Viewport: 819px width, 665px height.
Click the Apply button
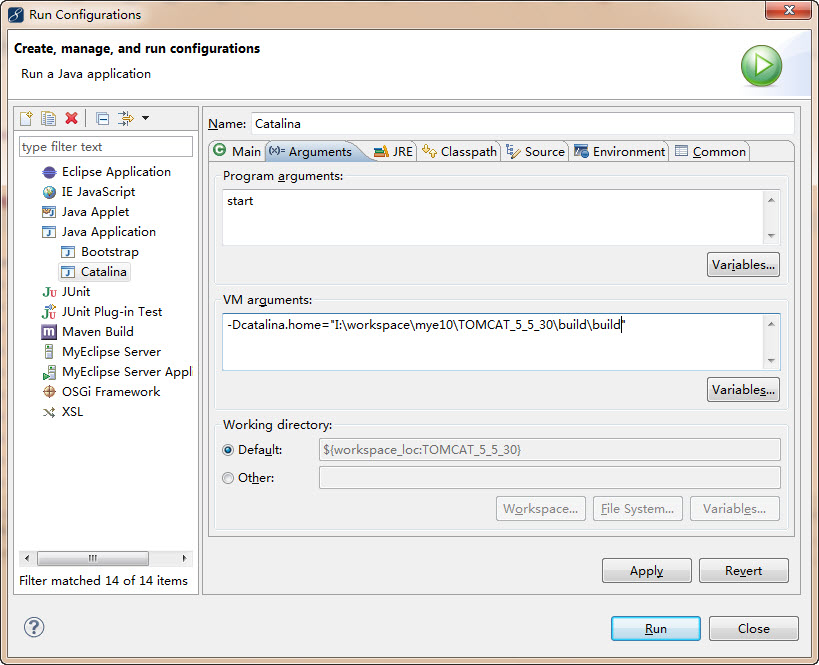[646, 571]
